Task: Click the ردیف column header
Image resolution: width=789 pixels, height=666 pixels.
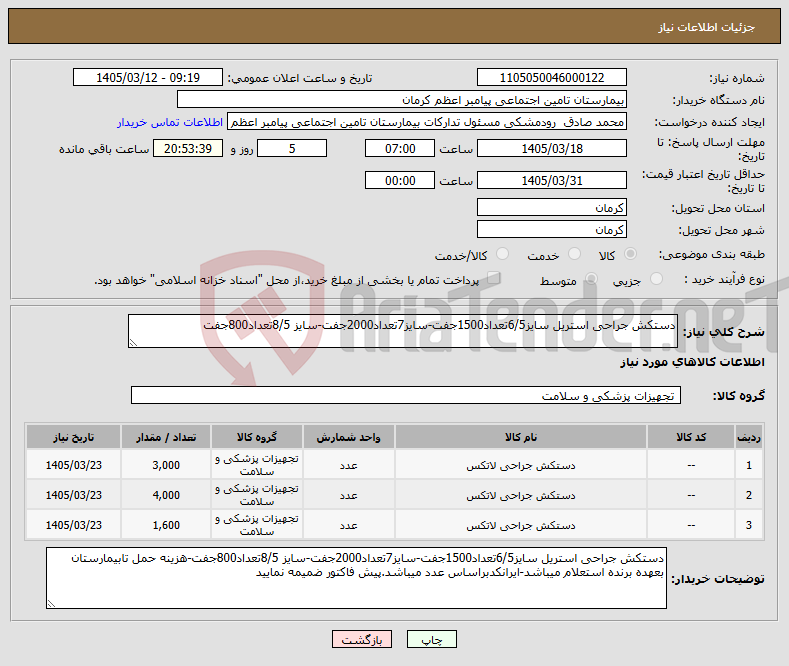Action: tap(749, 437)
